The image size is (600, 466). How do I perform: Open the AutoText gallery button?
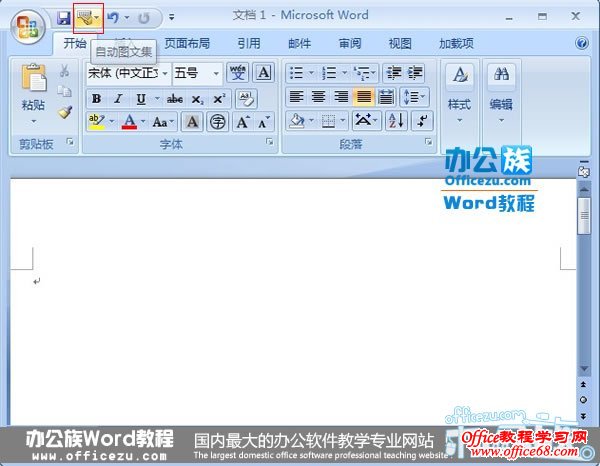(x=88, y=18)
